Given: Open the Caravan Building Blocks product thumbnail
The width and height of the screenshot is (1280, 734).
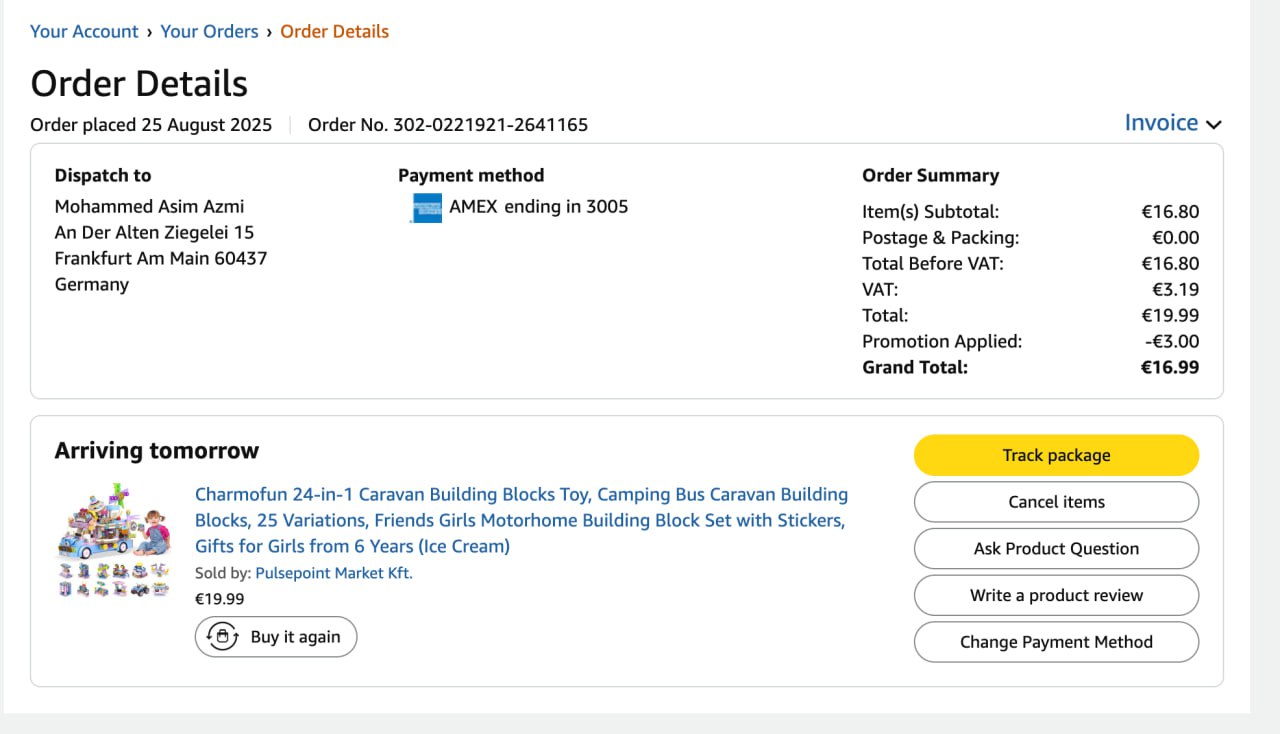Looking at the screenshot, I should (x=112, y=541).
